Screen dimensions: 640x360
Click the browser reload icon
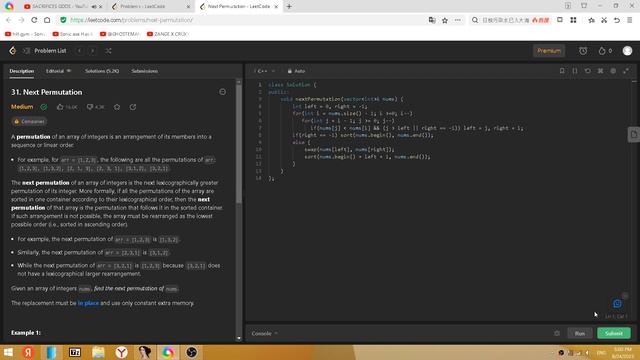34,20
